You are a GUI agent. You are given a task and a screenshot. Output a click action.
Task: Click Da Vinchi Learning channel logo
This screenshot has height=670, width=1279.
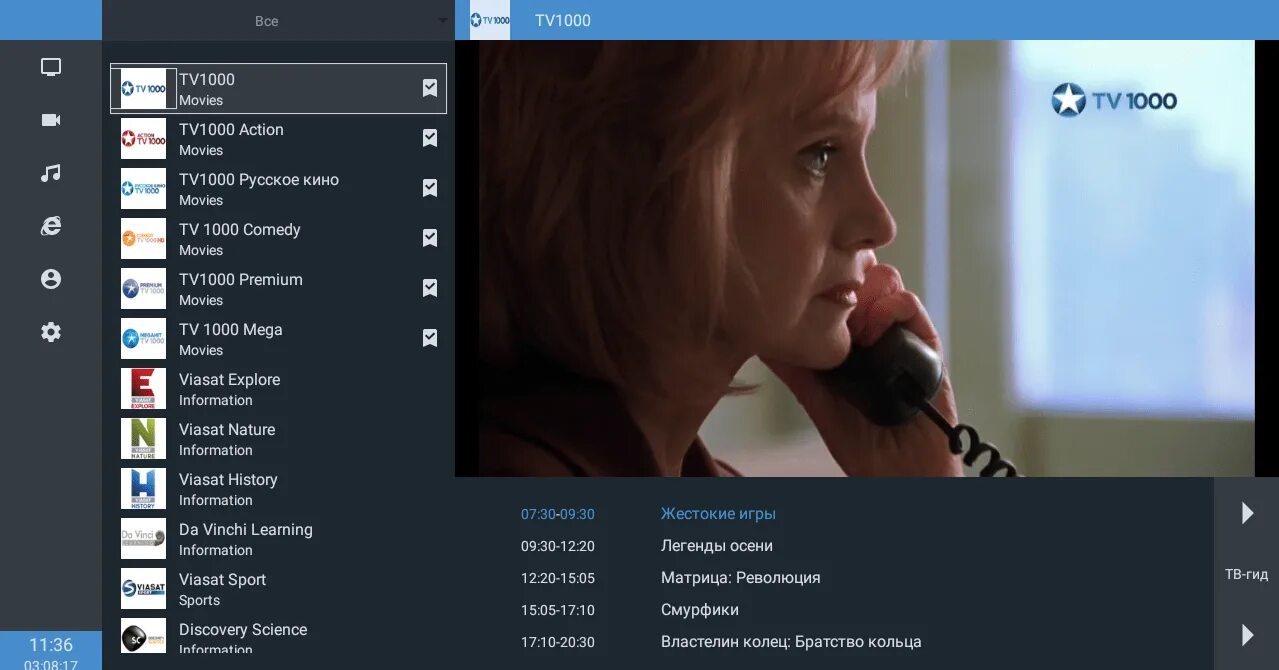click(143, 539)
